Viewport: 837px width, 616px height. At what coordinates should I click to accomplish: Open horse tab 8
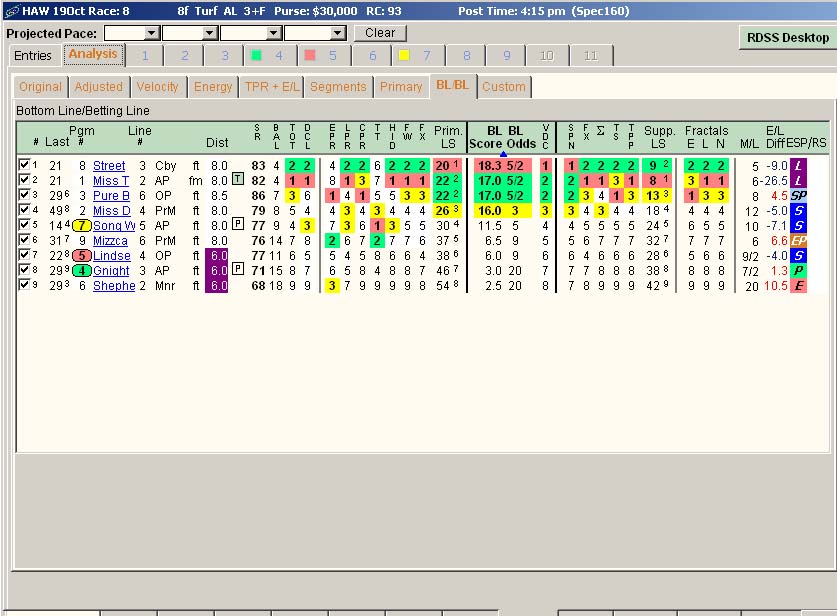click(x=467, y=56)
